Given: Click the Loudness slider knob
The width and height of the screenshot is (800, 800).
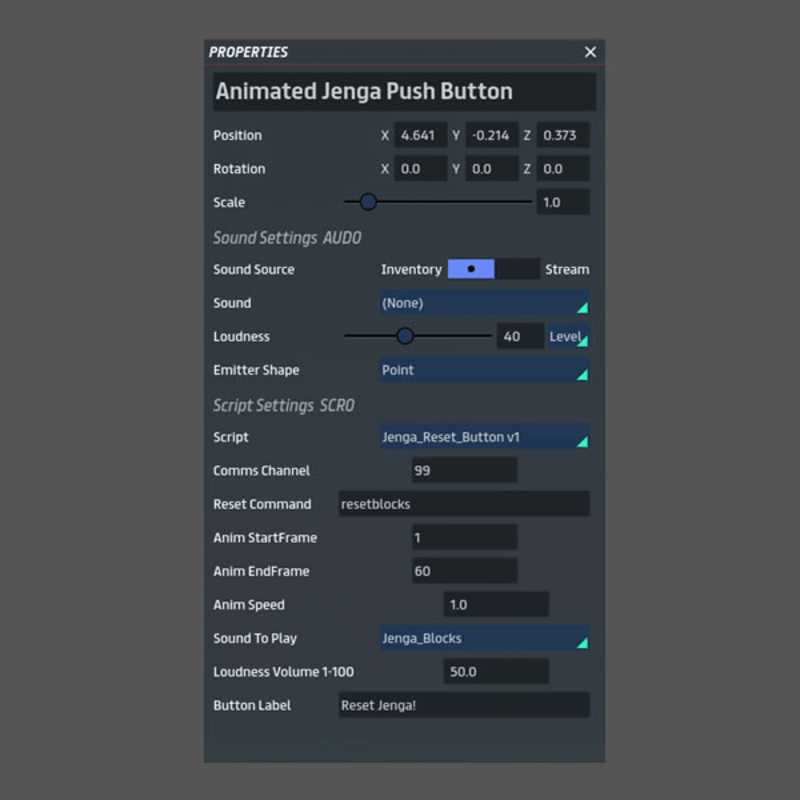Looking at the screenshot, I should pyautogui.click(x=405, y=336).
